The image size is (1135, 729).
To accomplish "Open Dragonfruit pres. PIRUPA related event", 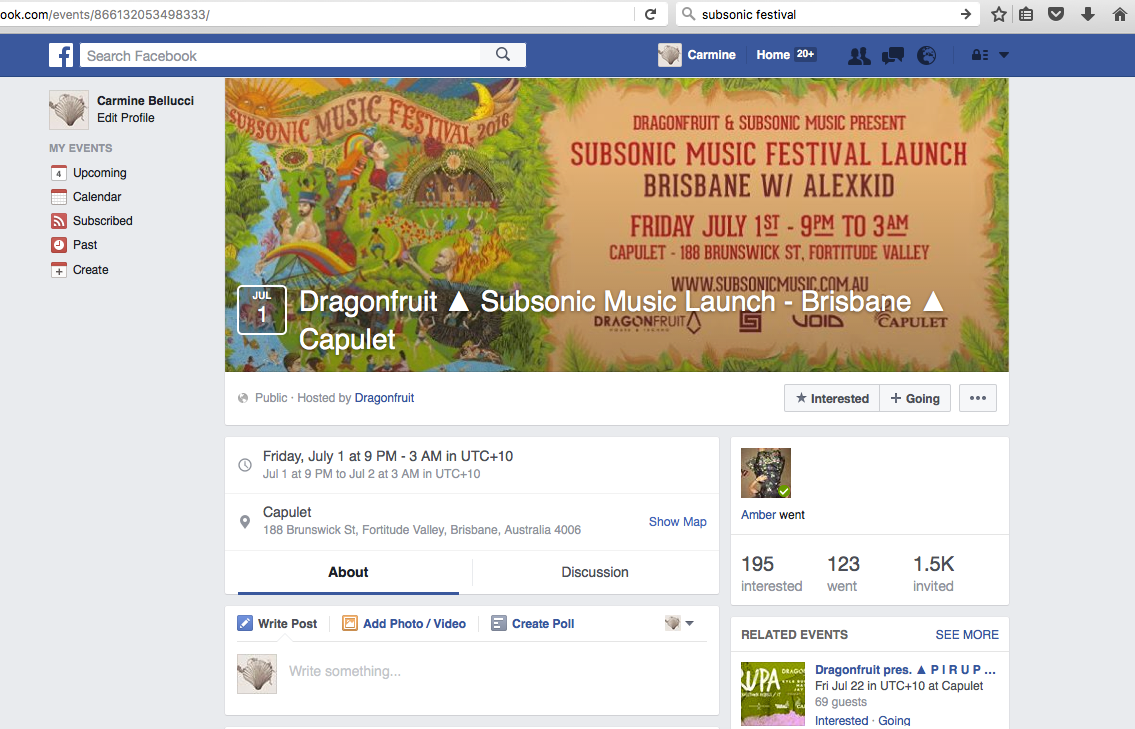I will [x=906, y=670].
